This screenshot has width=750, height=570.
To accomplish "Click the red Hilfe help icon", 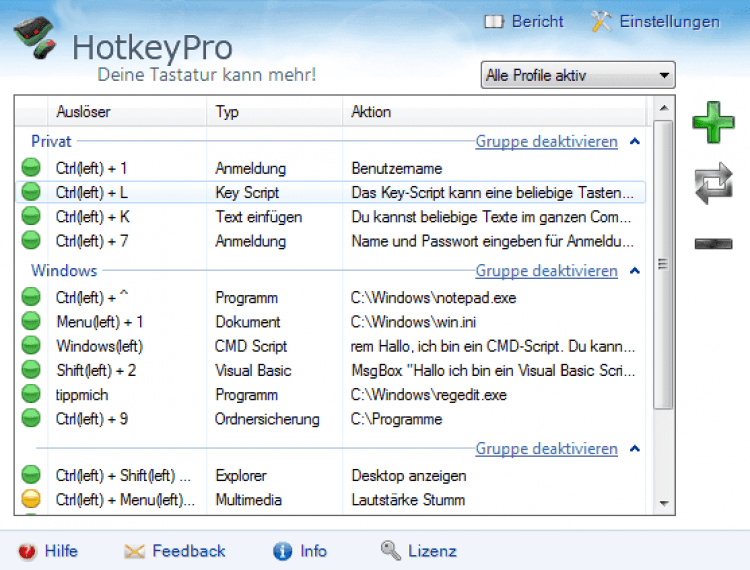I will (x=27, y=551).
